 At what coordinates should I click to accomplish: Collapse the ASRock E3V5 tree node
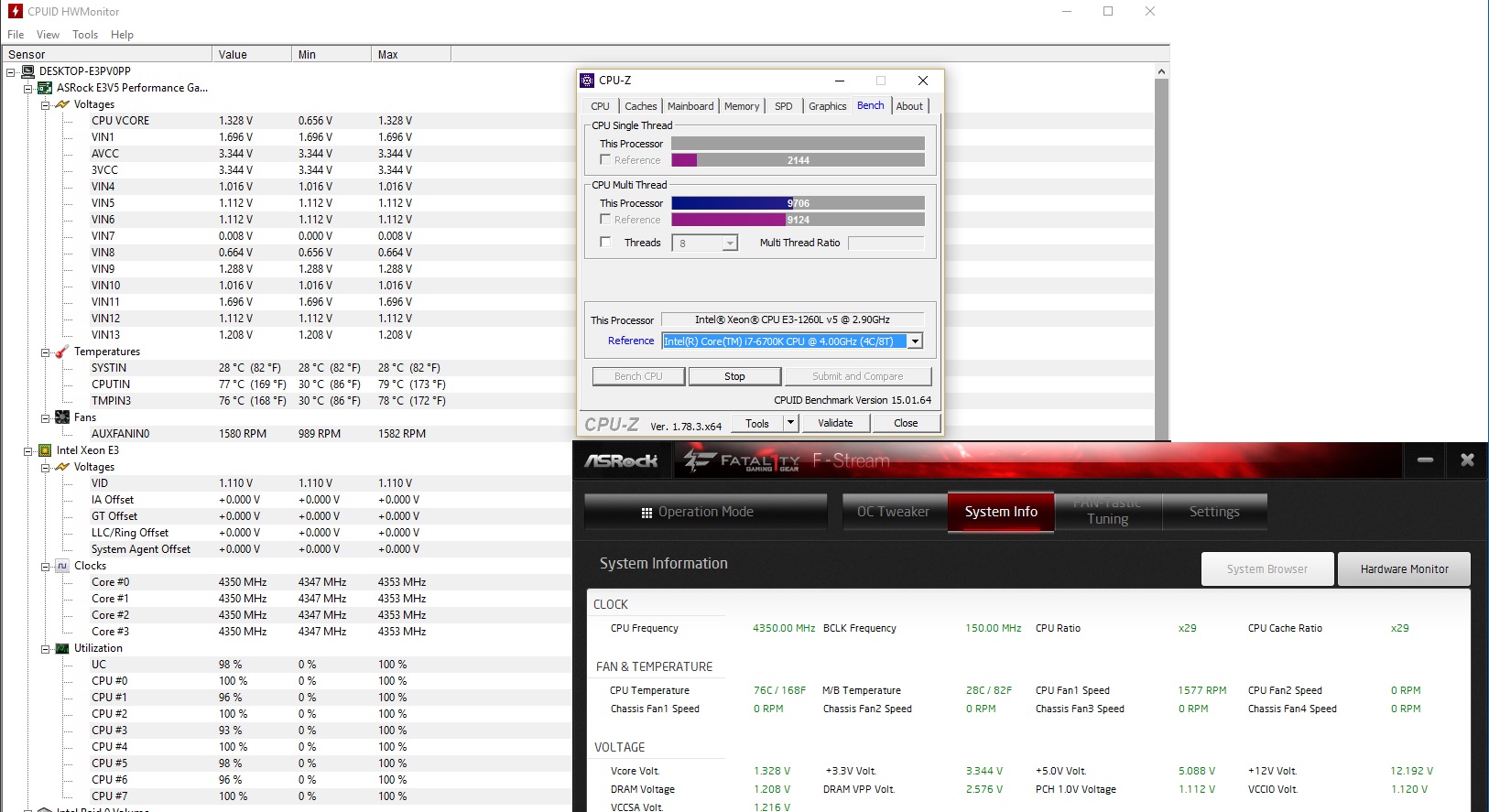[x=28, y=88]
